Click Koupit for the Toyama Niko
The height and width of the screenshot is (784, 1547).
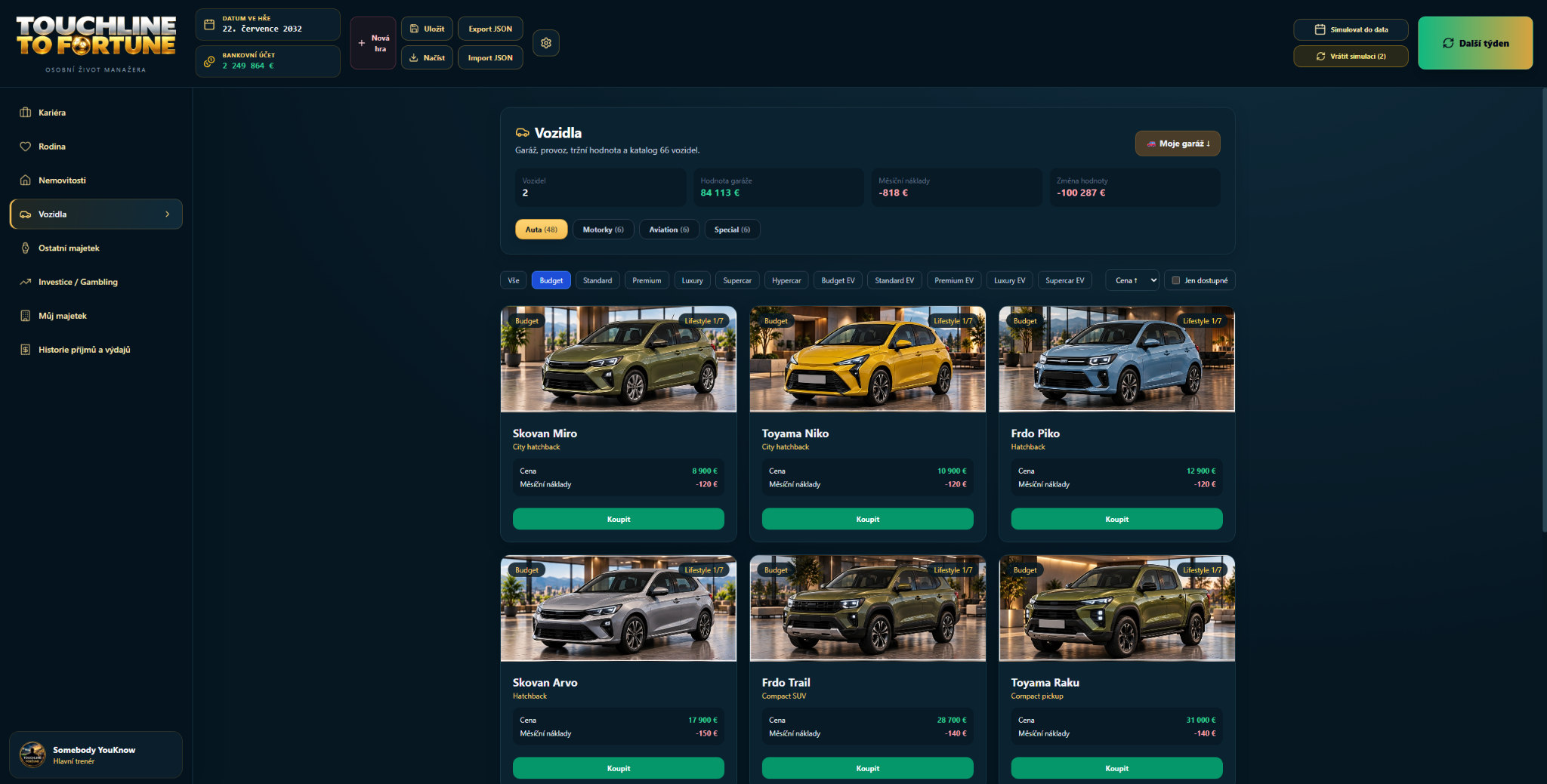(x=867, y=519)
